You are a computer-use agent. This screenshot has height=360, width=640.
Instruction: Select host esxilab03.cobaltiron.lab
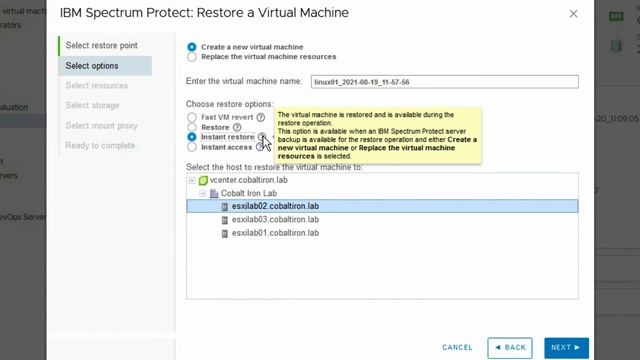click(x=382, y=220)
